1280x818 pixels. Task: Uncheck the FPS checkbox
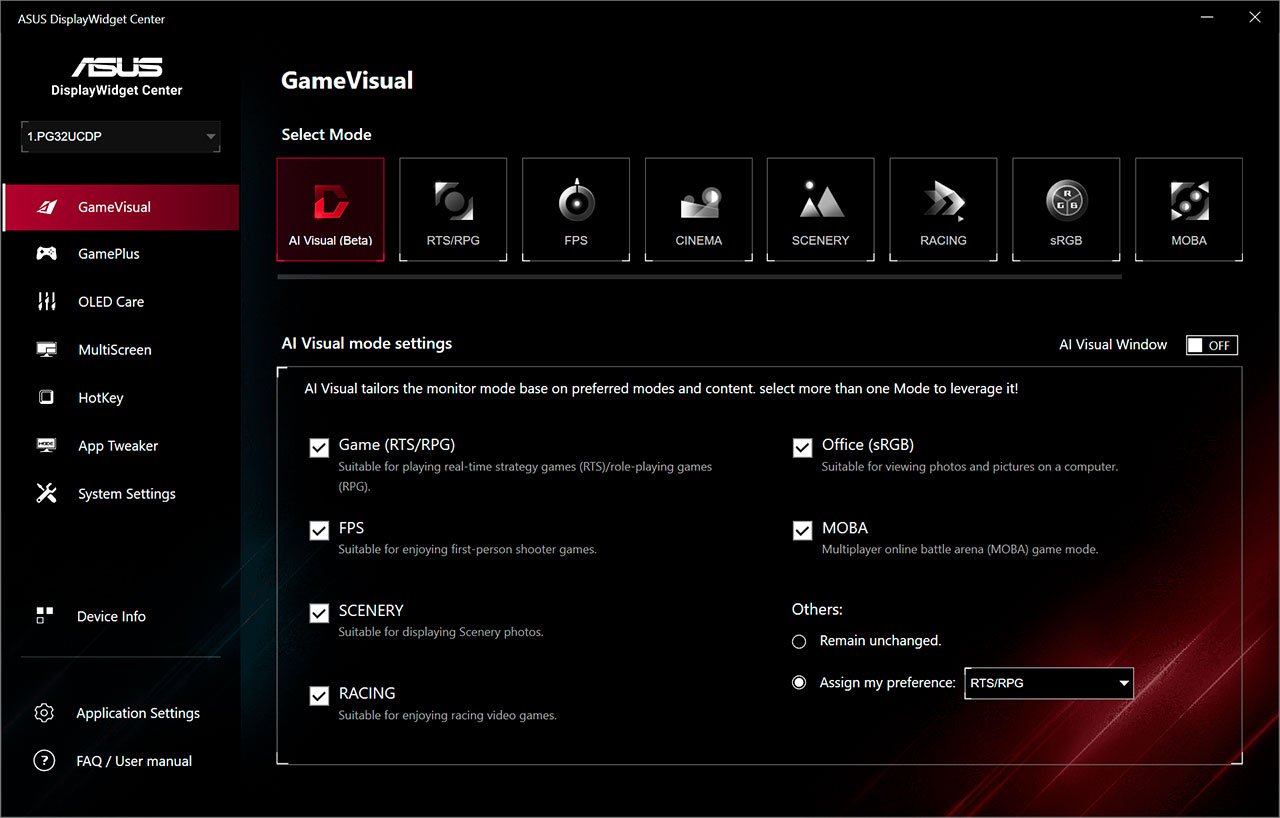click(319, 531)
